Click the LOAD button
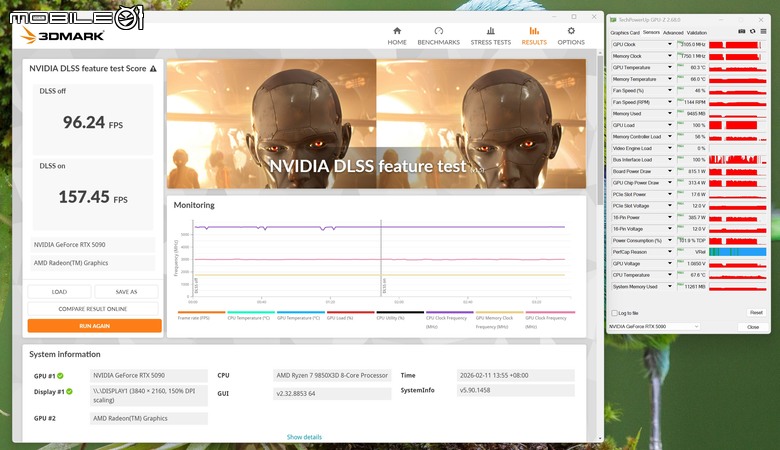The height and width of the screenshot is (450, 780). coord(59,292)
